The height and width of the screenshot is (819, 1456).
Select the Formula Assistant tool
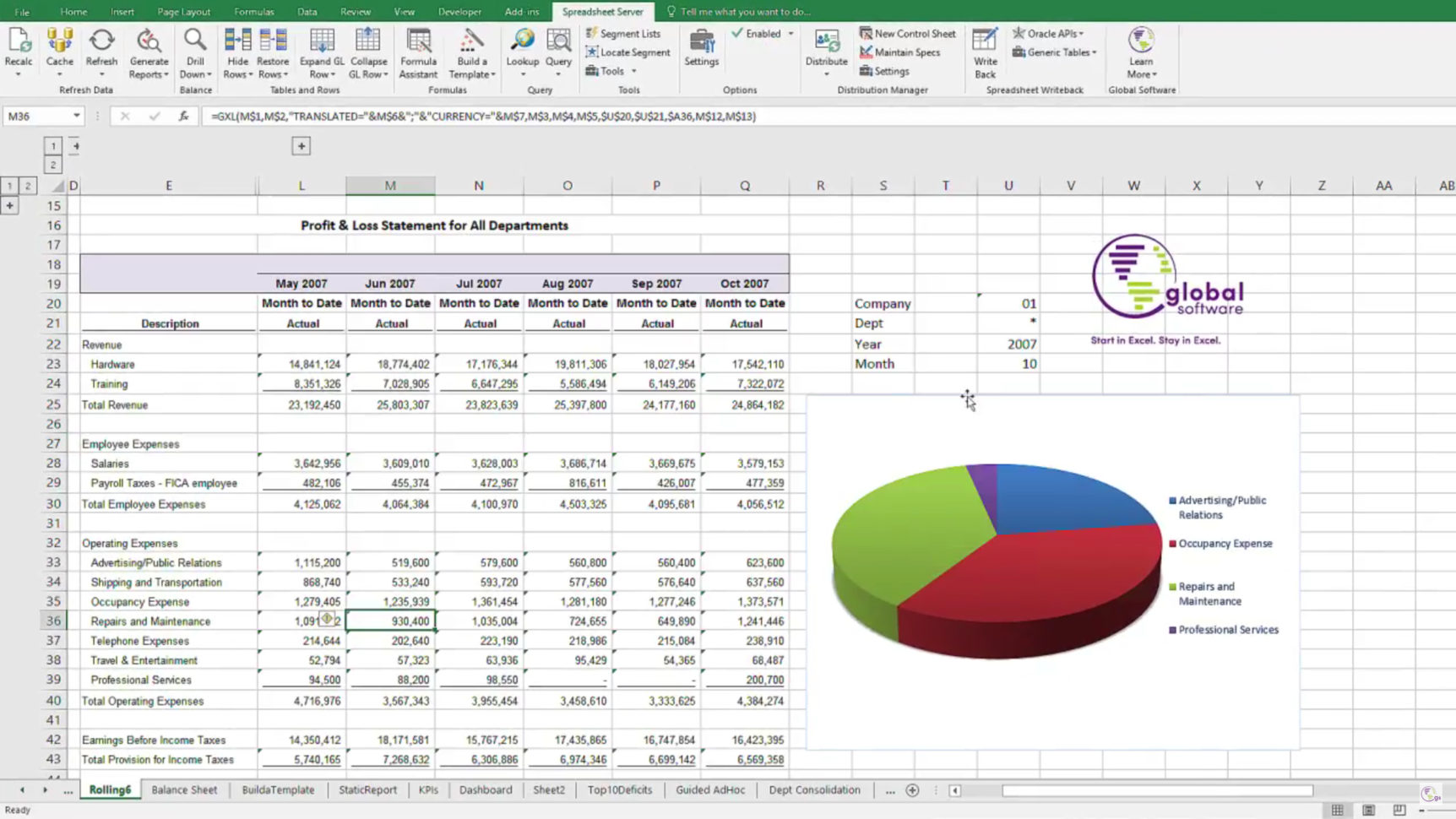click(x=418, y=51)
